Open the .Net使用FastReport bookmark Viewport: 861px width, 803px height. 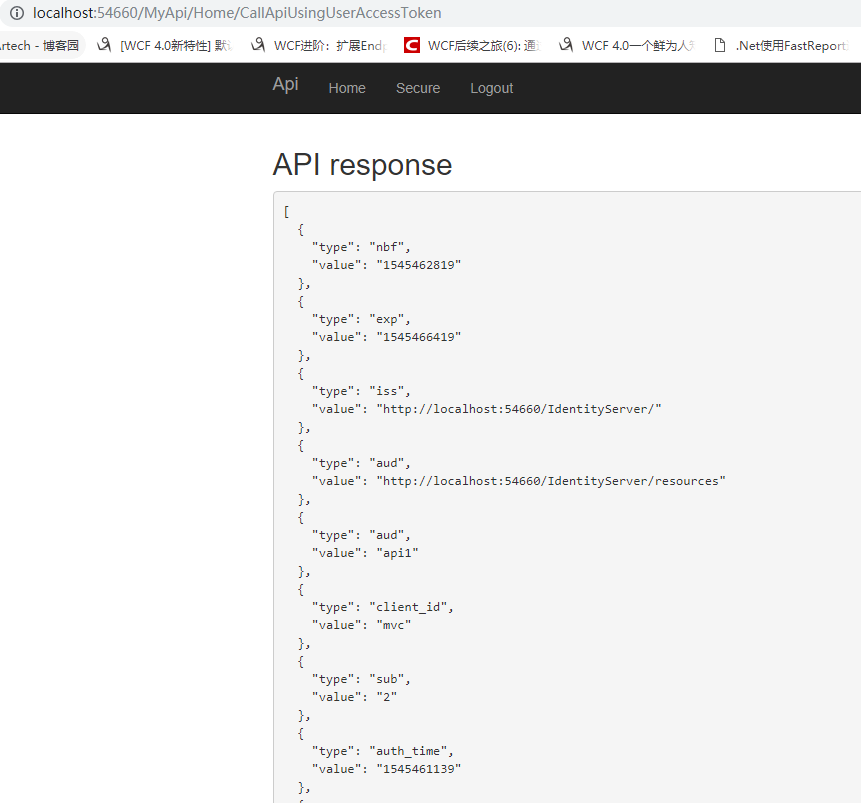pos(791,45)
